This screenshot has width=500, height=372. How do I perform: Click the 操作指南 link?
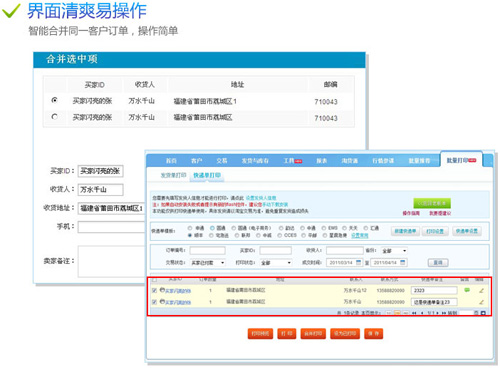point(411,213)
